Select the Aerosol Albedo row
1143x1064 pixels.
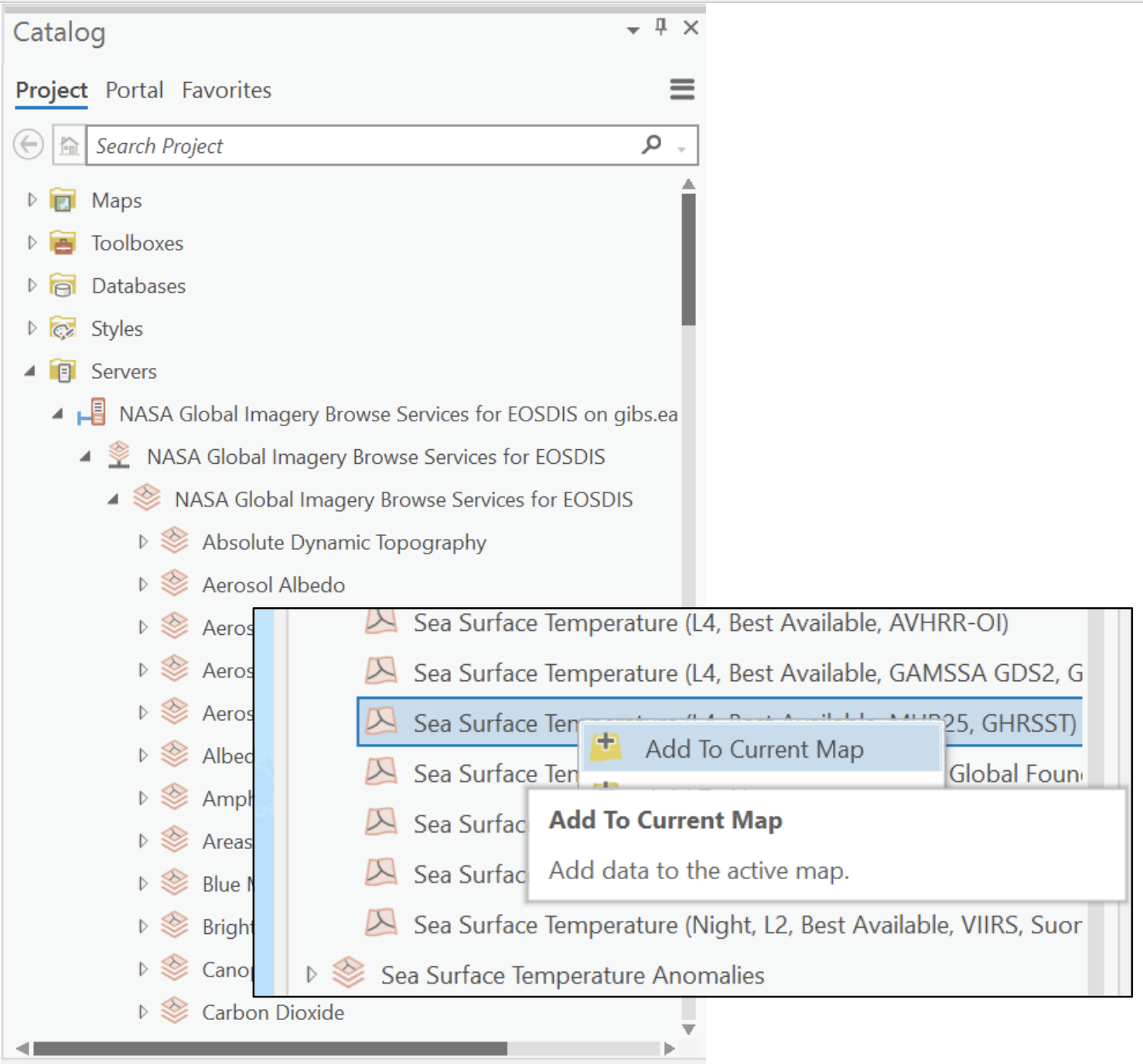coord(274,585)
